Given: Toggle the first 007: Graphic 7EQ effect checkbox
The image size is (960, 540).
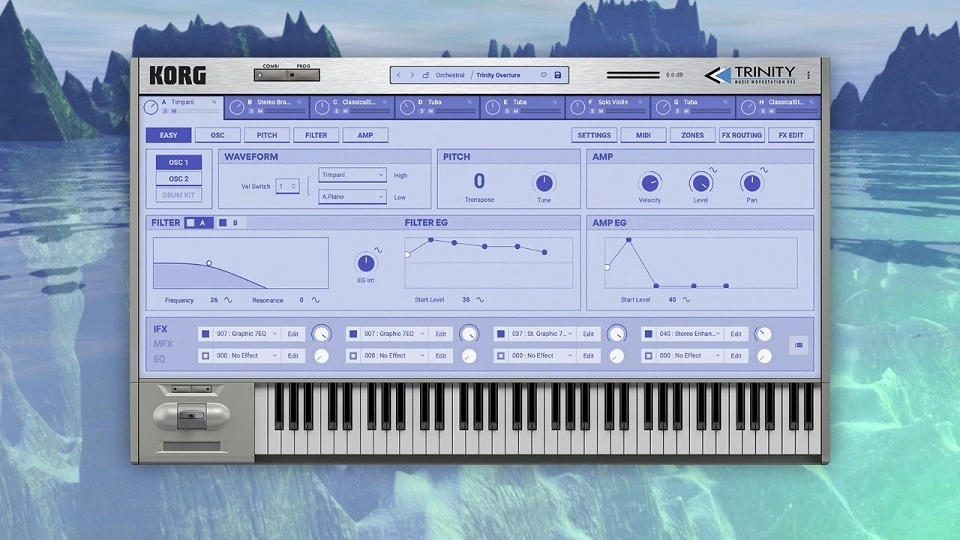Looking at the screenshot, I should click(206, 334).
